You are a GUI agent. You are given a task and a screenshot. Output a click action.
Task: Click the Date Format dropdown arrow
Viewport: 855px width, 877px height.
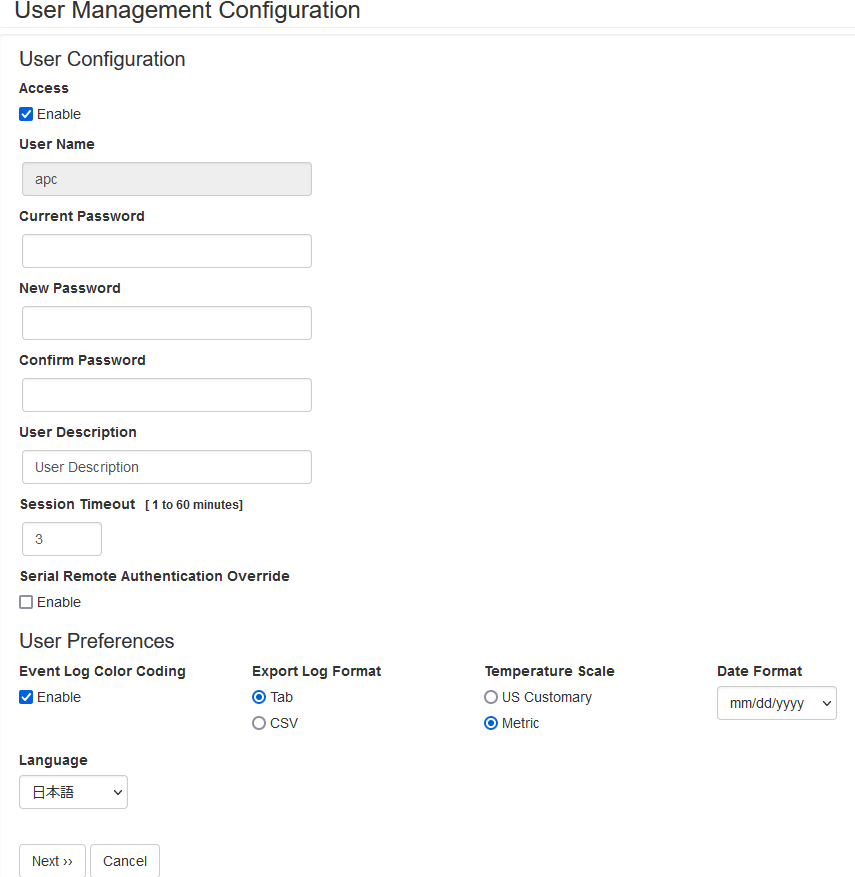[x=826, y=704]
